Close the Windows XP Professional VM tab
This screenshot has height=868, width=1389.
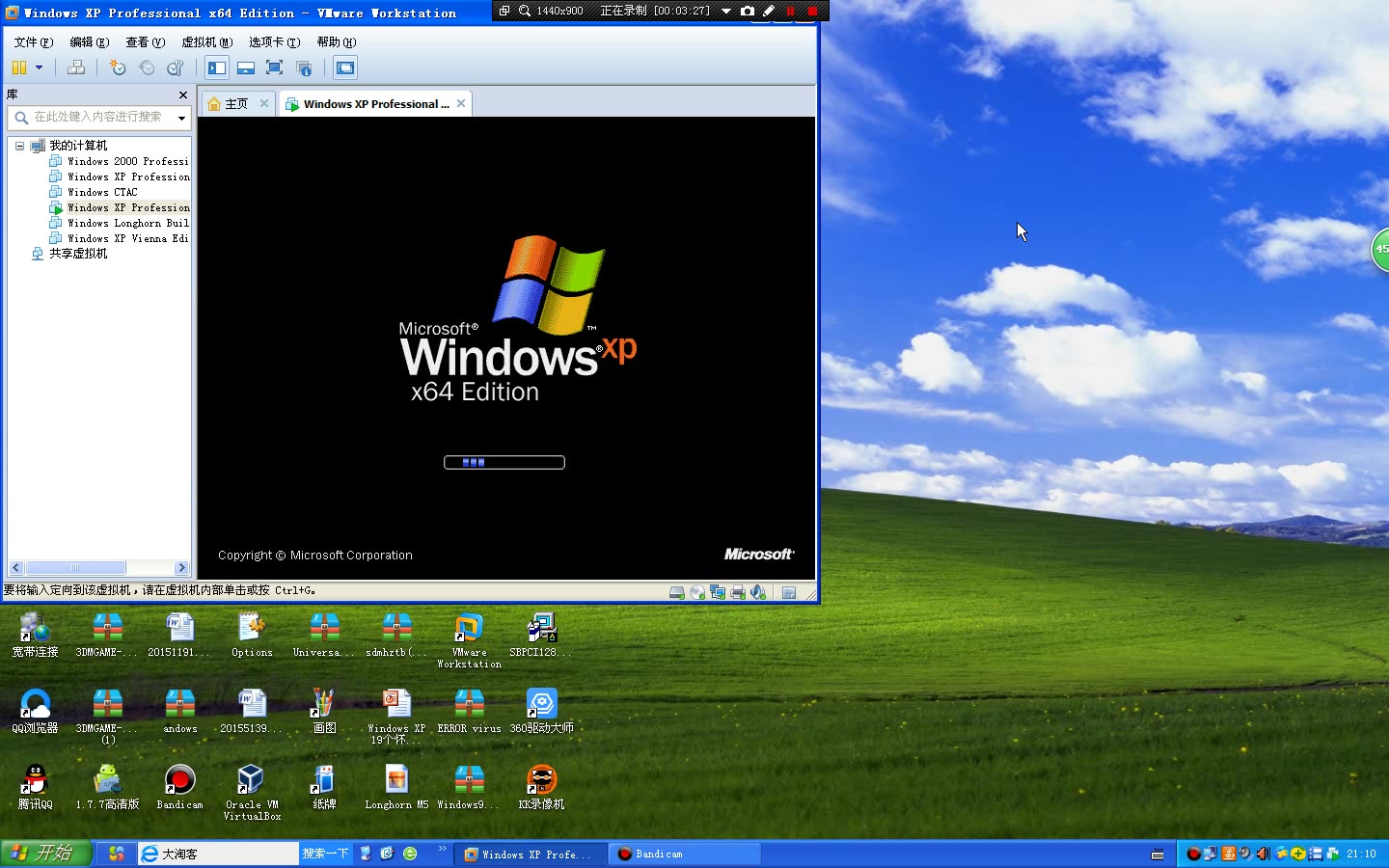461,103
